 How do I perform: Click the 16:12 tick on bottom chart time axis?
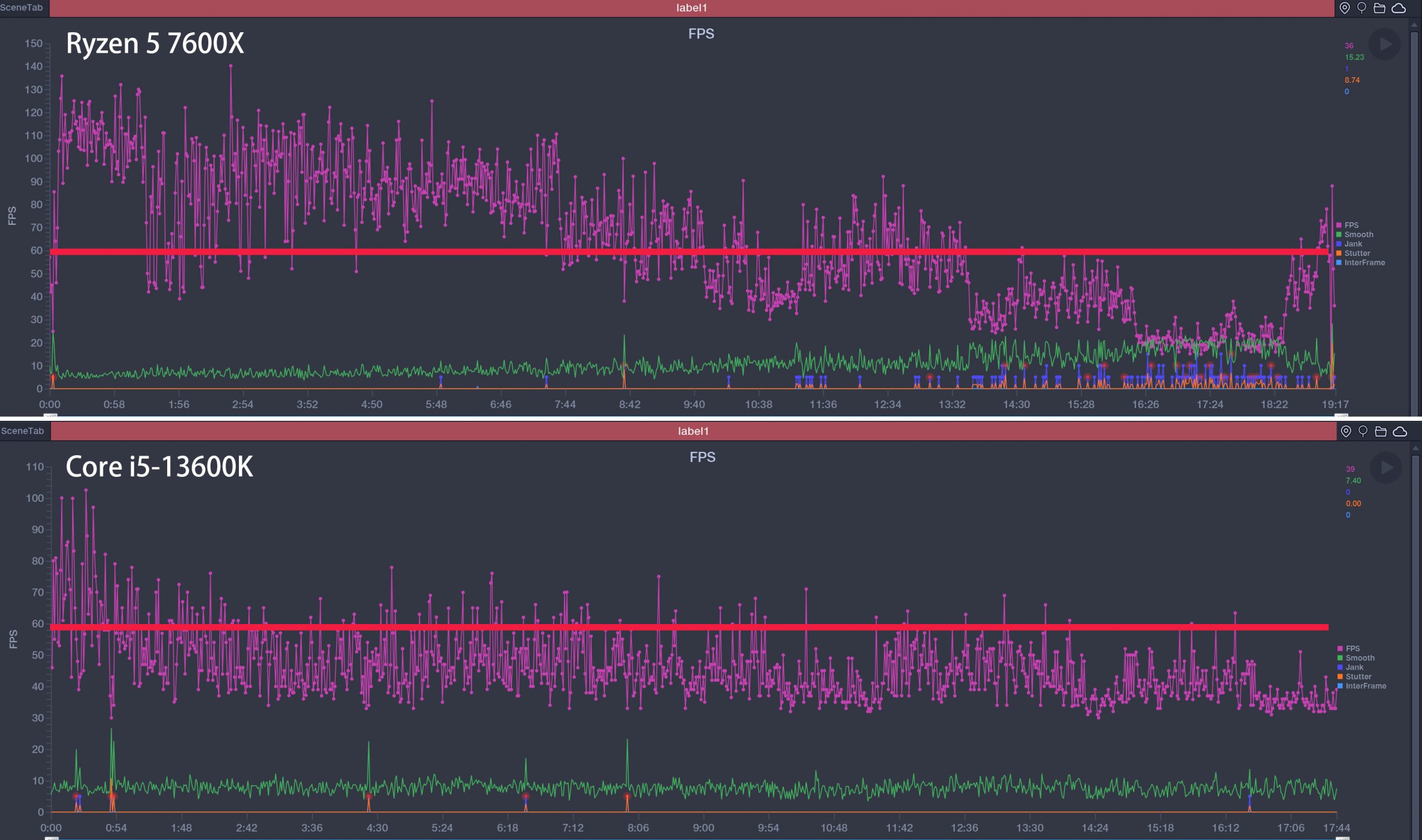coord(1225,828)
